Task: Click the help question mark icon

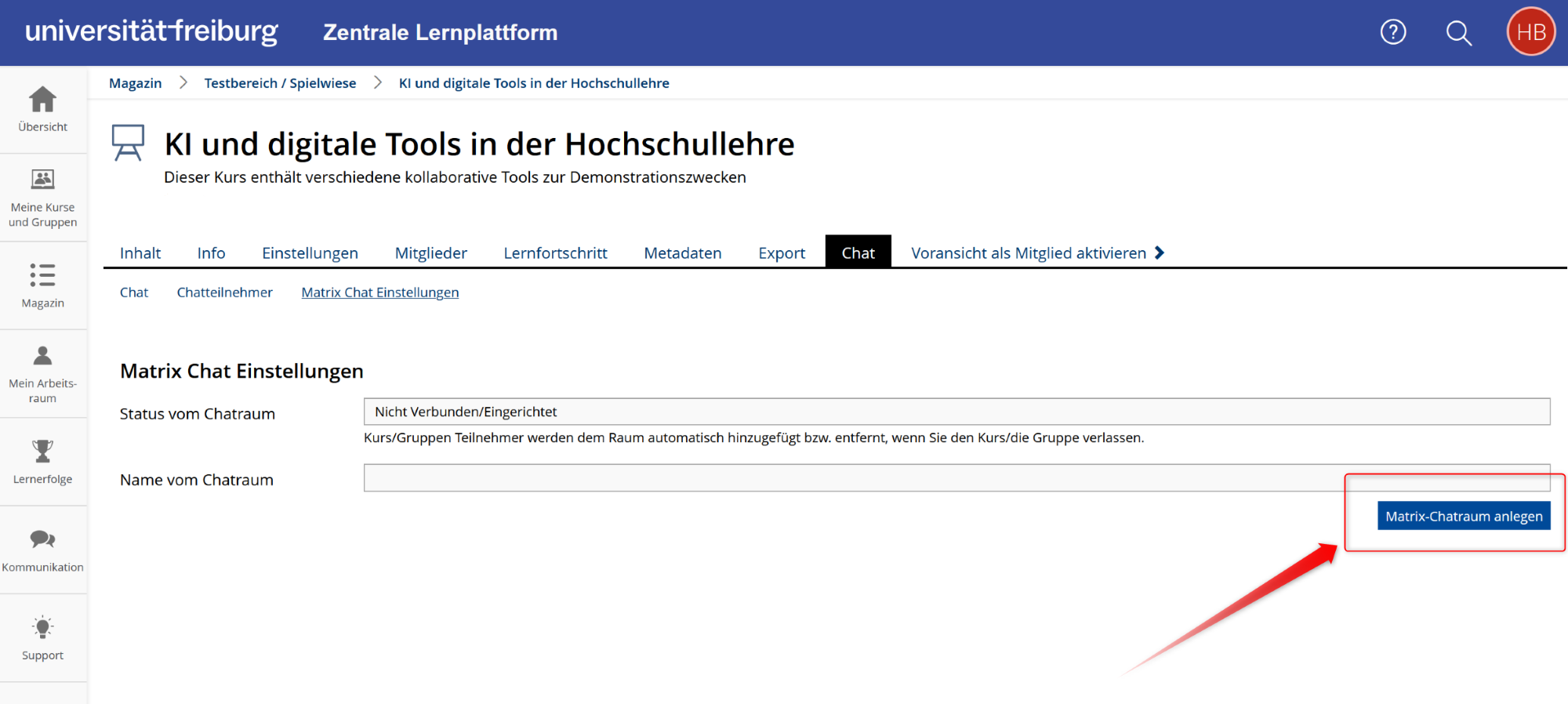Action: pyautogui.click(x=1392, y=32)
